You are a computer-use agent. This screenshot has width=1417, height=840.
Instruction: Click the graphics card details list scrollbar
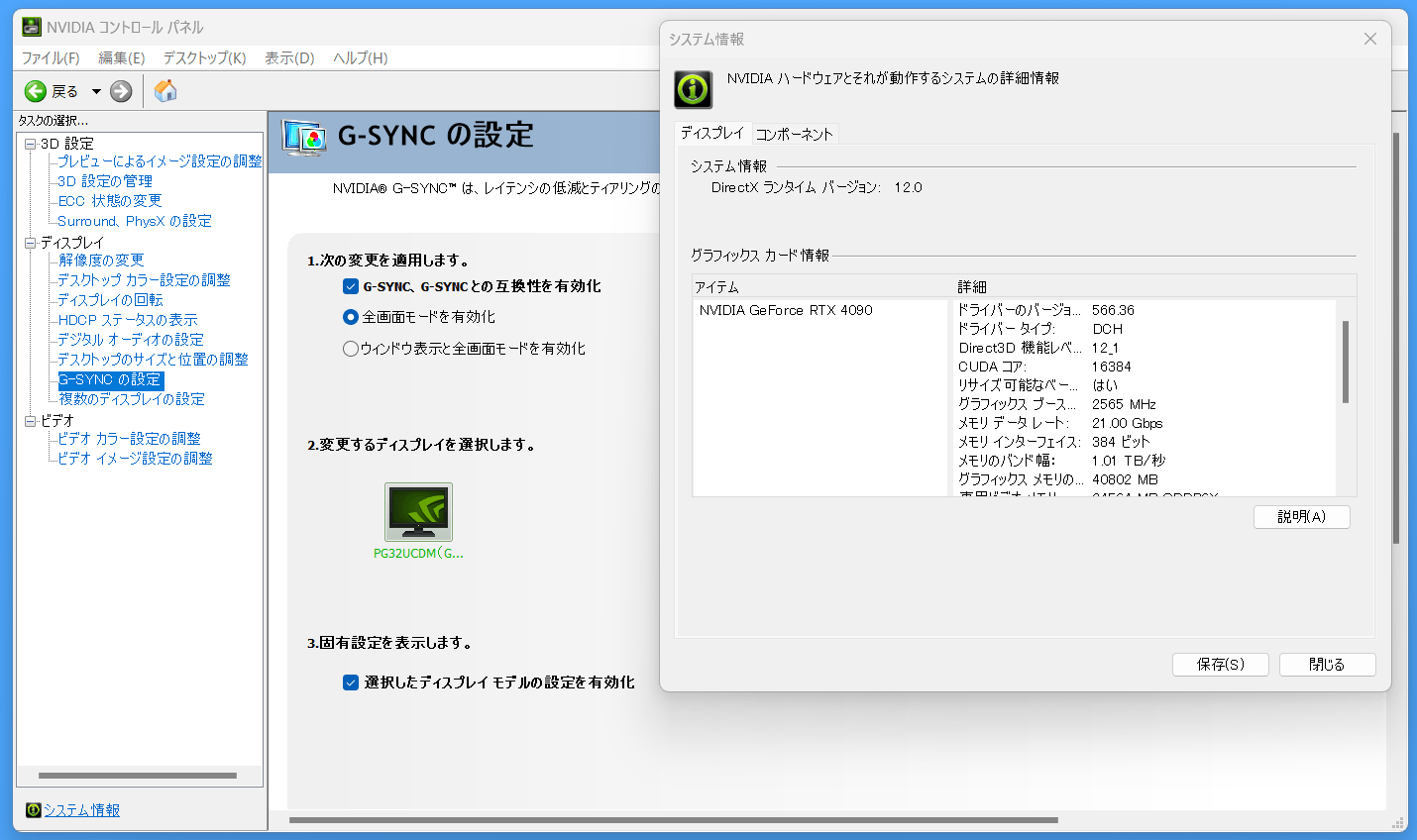pos(1345,362)
